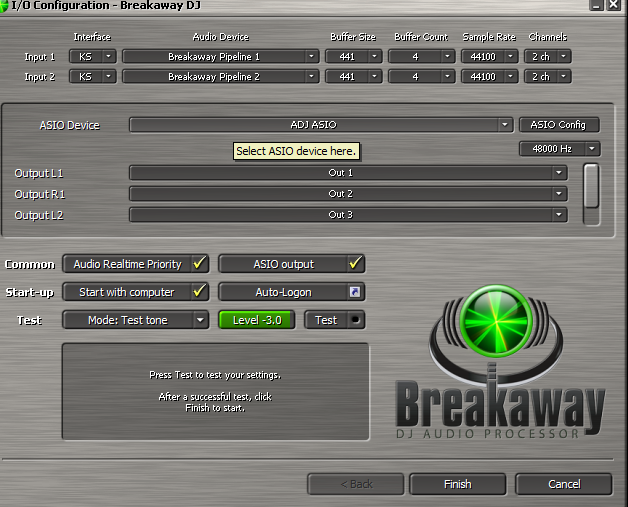
Task: Open Output L1 channel dropdown
Action: (348, 173)
